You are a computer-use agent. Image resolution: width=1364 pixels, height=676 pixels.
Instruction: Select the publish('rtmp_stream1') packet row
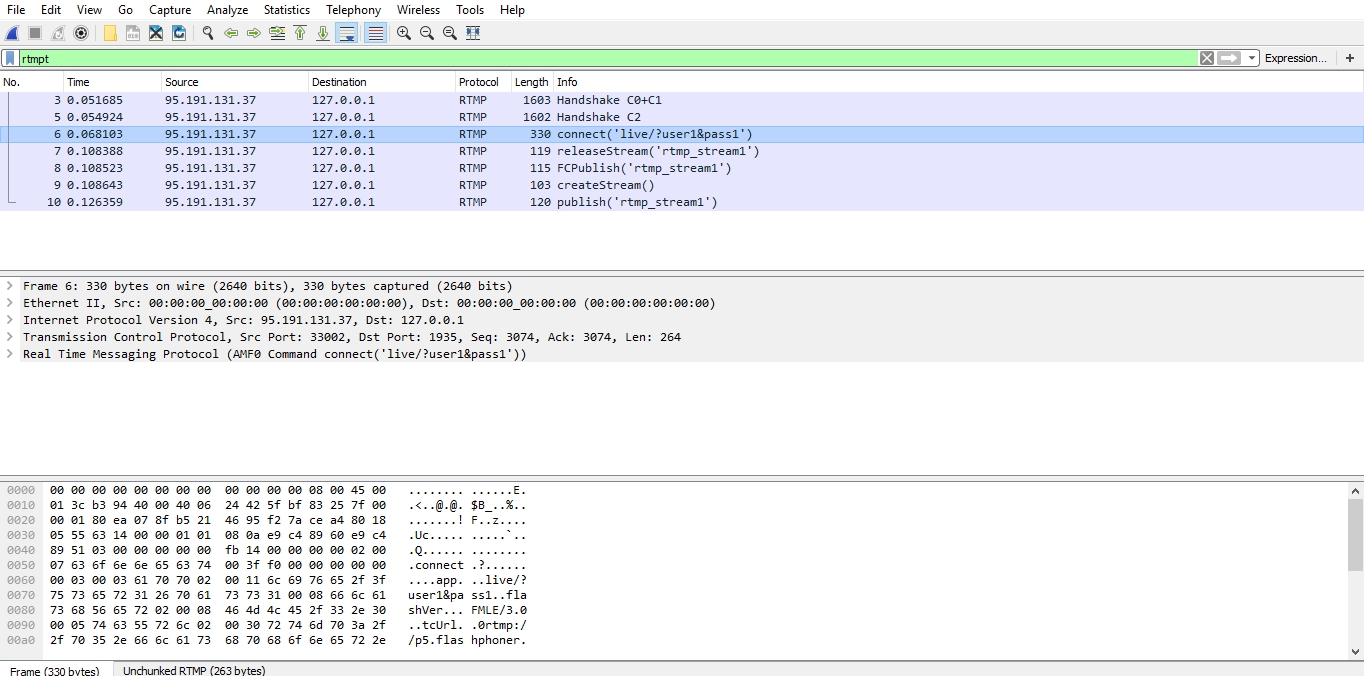pyautogui.click(x=637, y=202)
